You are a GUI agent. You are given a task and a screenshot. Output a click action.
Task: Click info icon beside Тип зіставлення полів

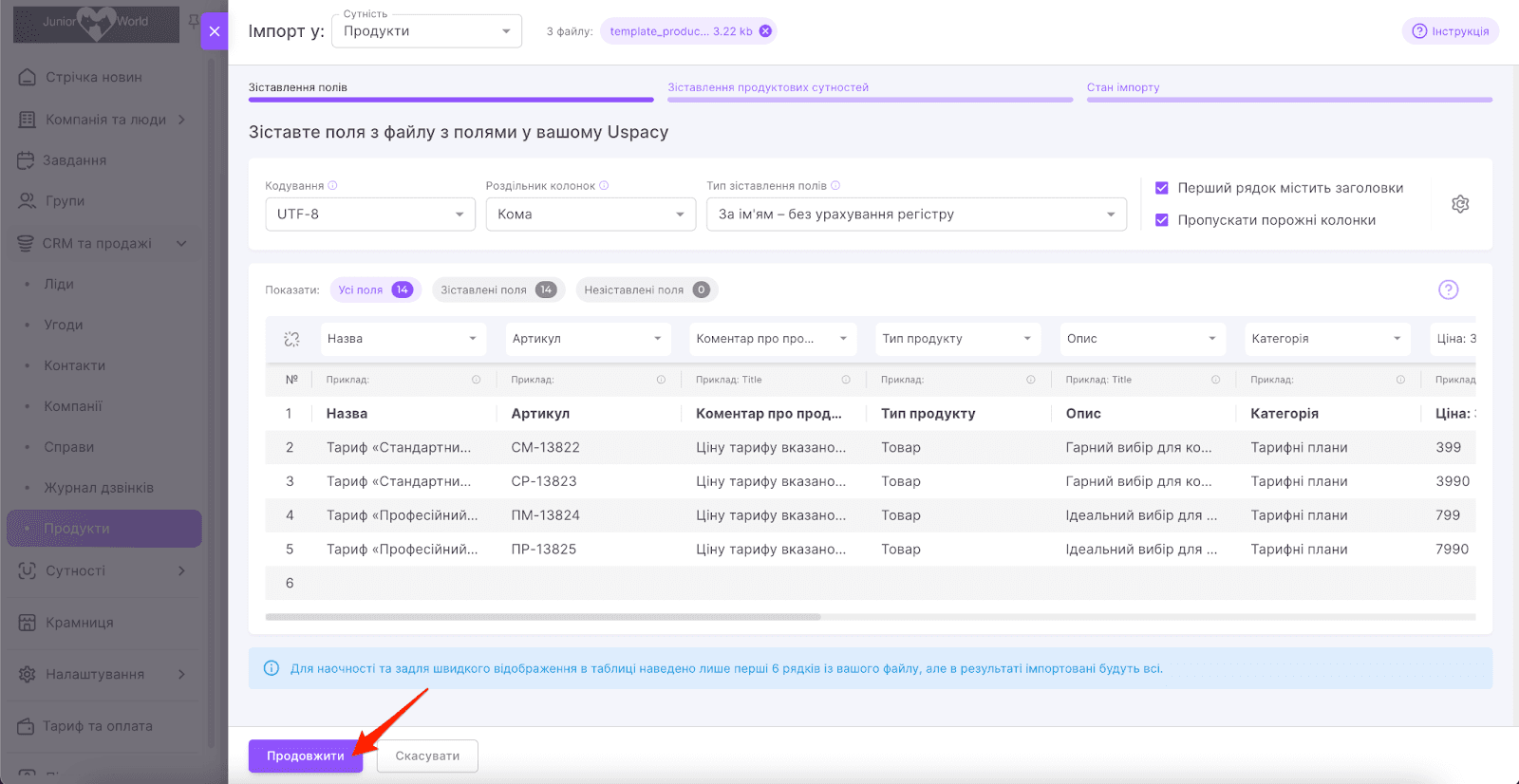point(835,186)
